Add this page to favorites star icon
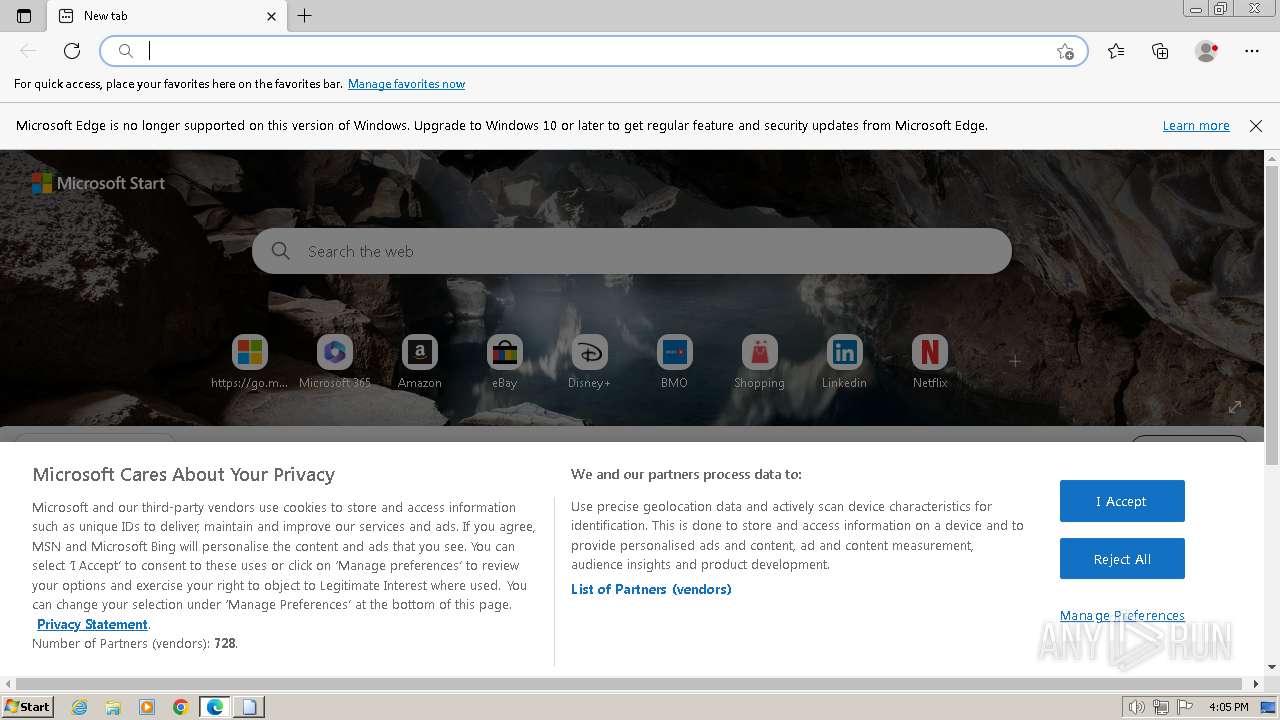Viewport: 1280px width, 720px height. point(1065,51)
